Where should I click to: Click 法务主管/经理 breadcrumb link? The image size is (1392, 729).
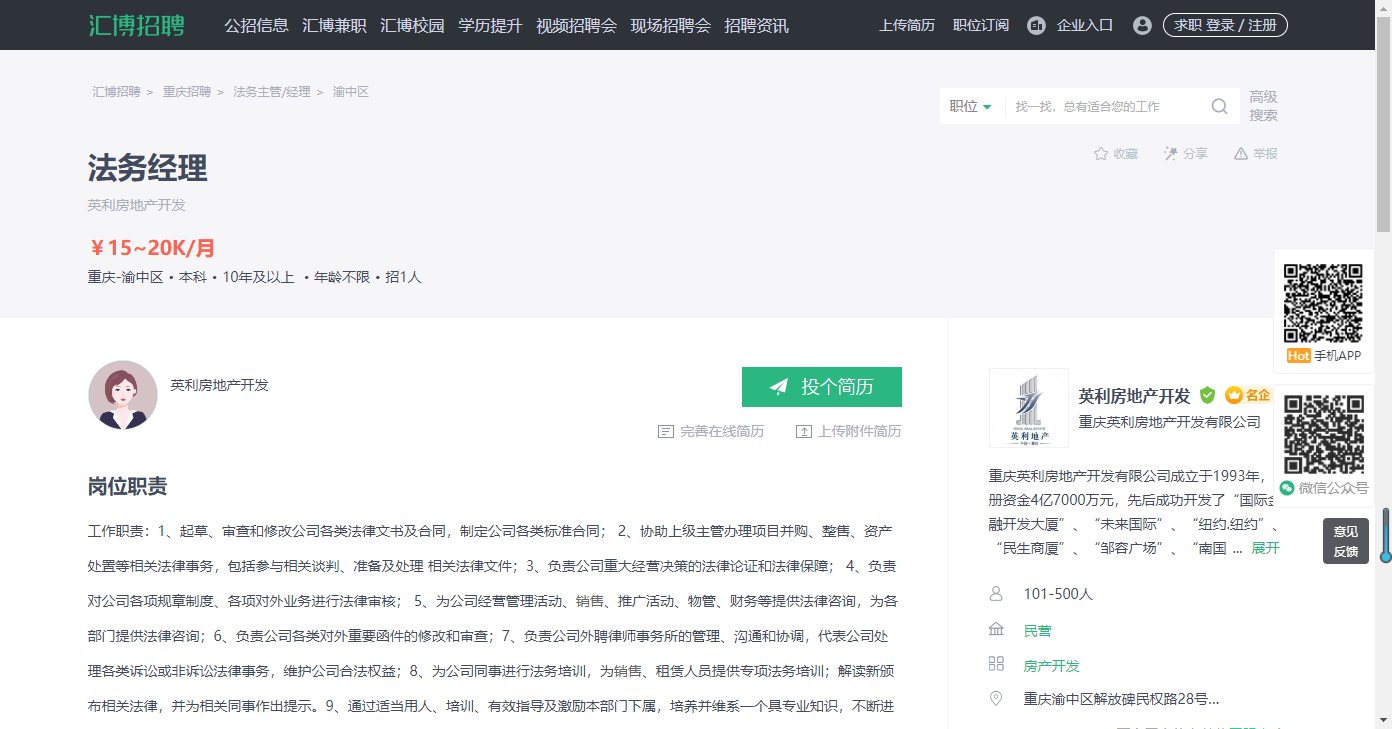[x=272, y=91]
